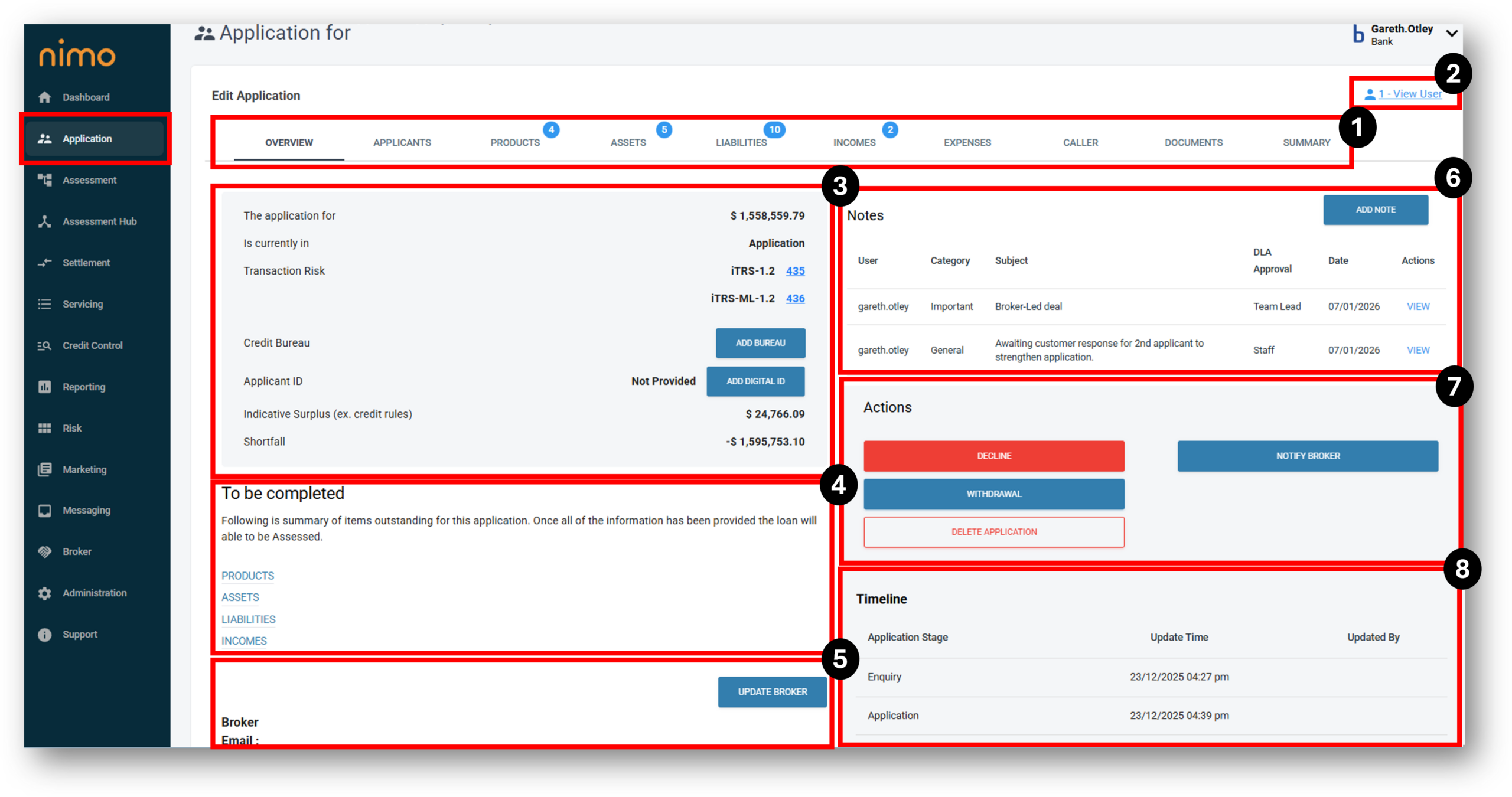Click the Dashboard home icon
This screenshot has width=1512, height=797.
pyautogui.click(x=45, y=97)
